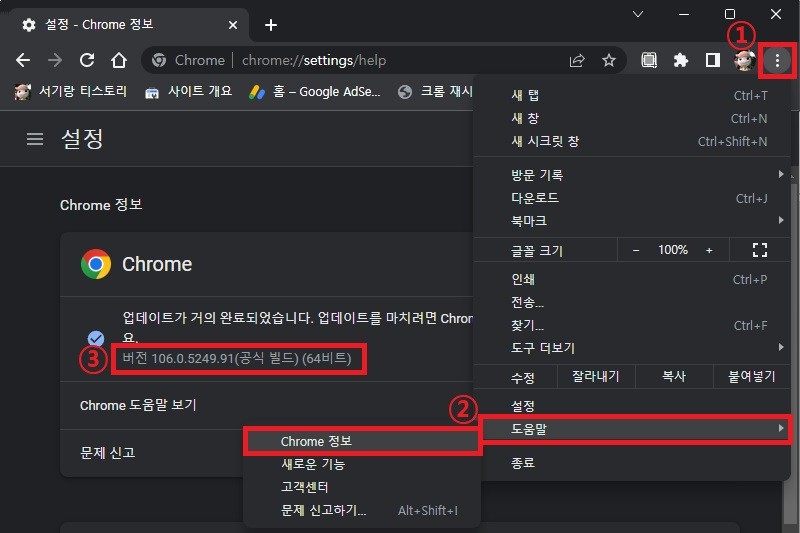This screenshot has width=800, height=533.
Task: Select 고객센터 in submenu
Action: tap(362, 487)
